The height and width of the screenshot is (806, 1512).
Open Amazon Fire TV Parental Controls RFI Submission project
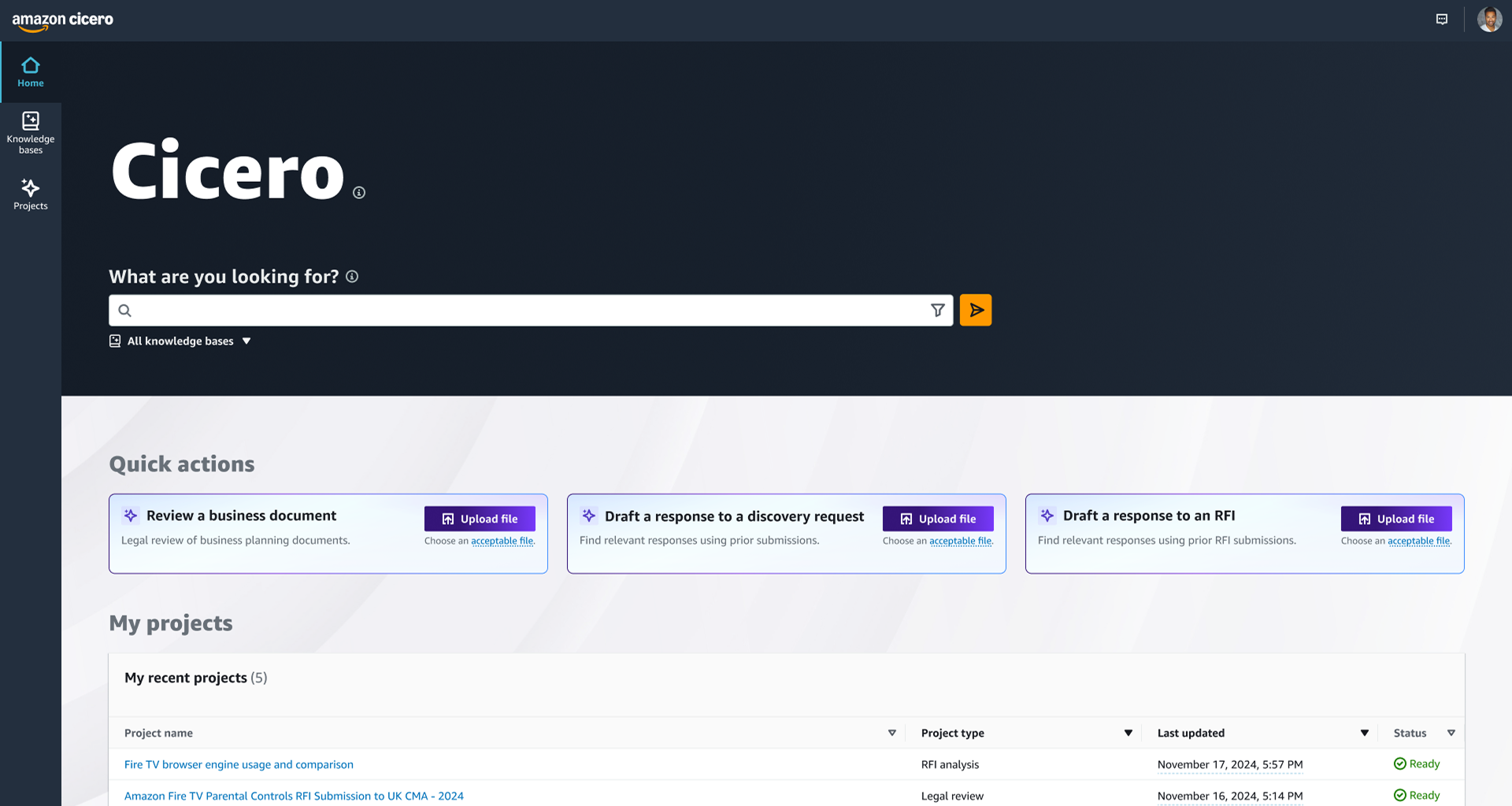click(294, 796)
